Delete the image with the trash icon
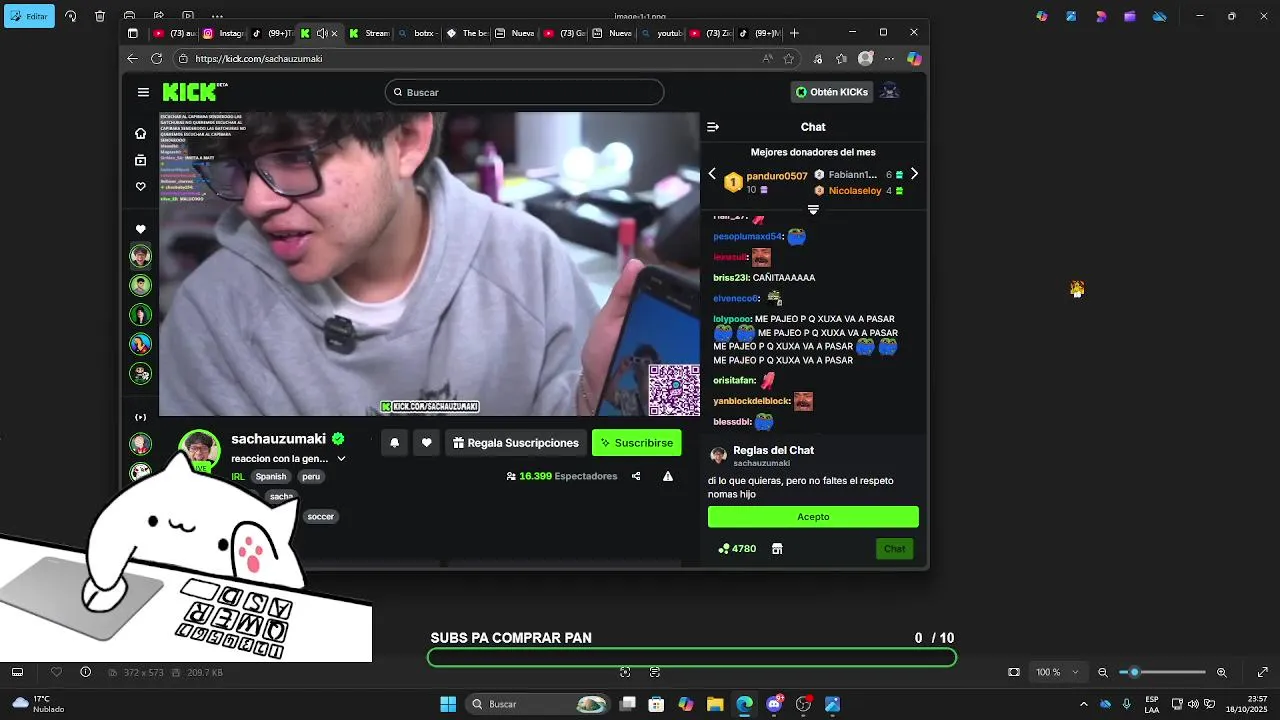The image size is (1280, 720). pos(100,16)
